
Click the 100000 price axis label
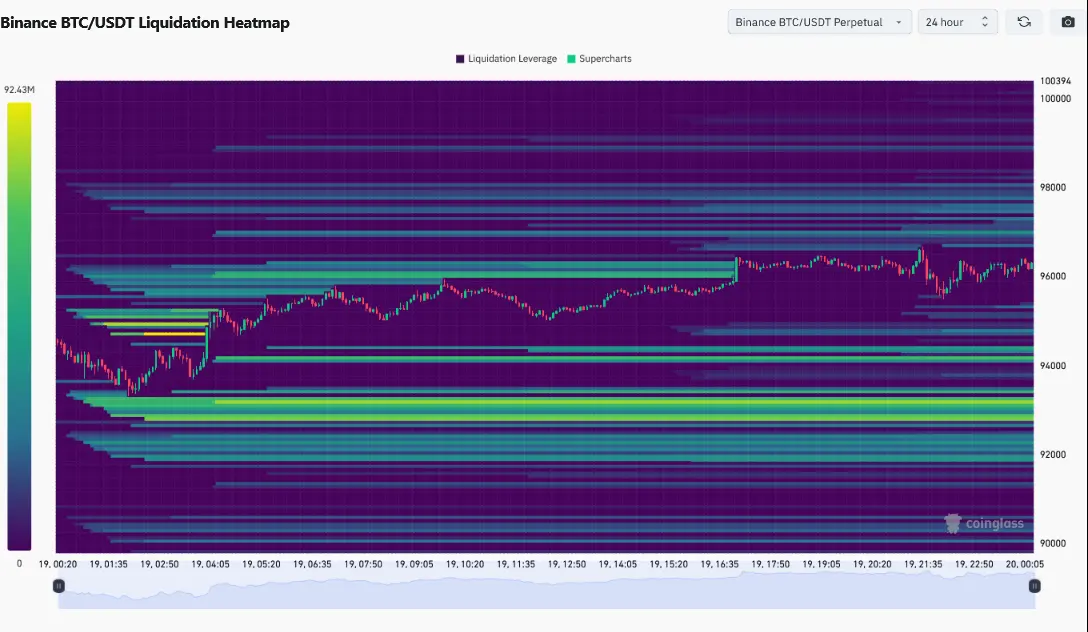(x=1055, y=99)
